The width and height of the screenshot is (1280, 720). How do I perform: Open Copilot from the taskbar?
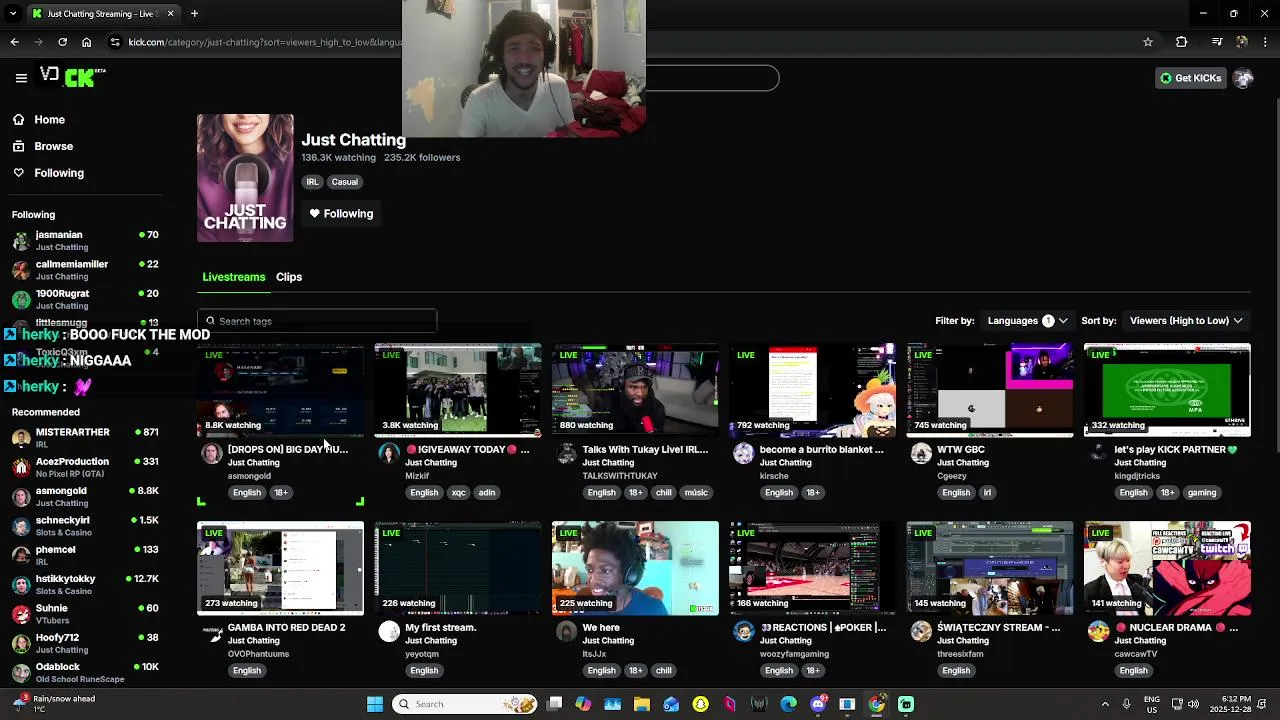[x=583, y=704]
